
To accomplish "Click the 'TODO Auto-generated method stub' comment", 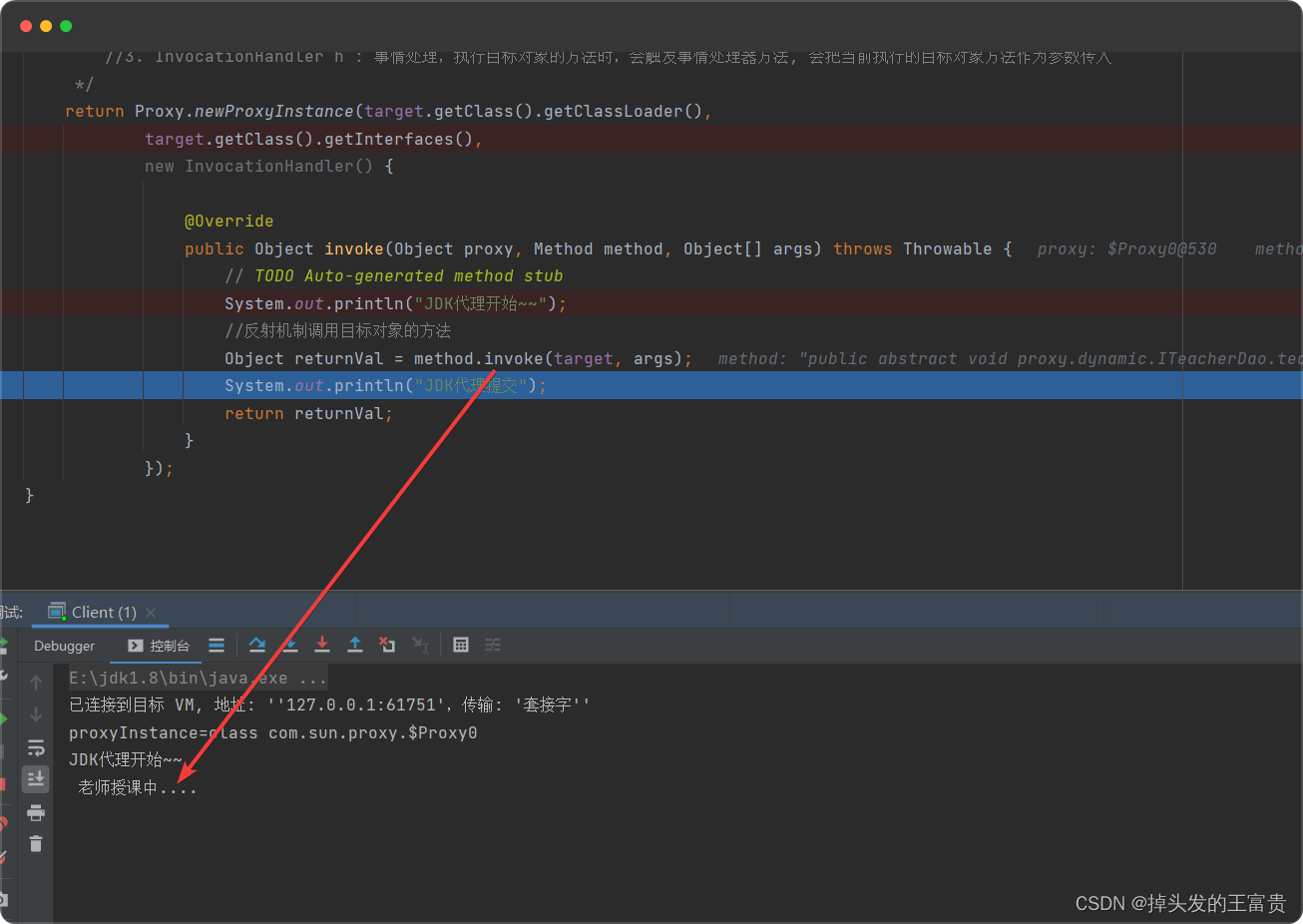I will 408,276.
